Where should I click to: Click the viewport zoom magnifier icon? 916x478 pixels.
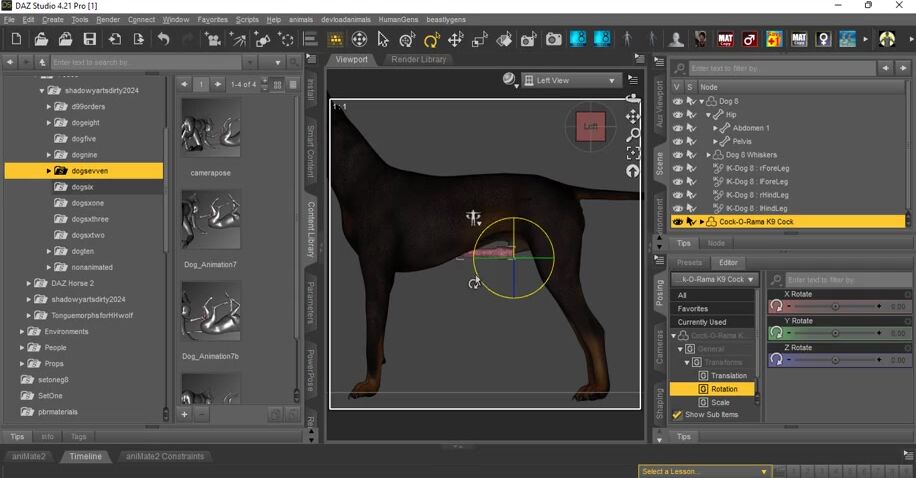[633, 134]
